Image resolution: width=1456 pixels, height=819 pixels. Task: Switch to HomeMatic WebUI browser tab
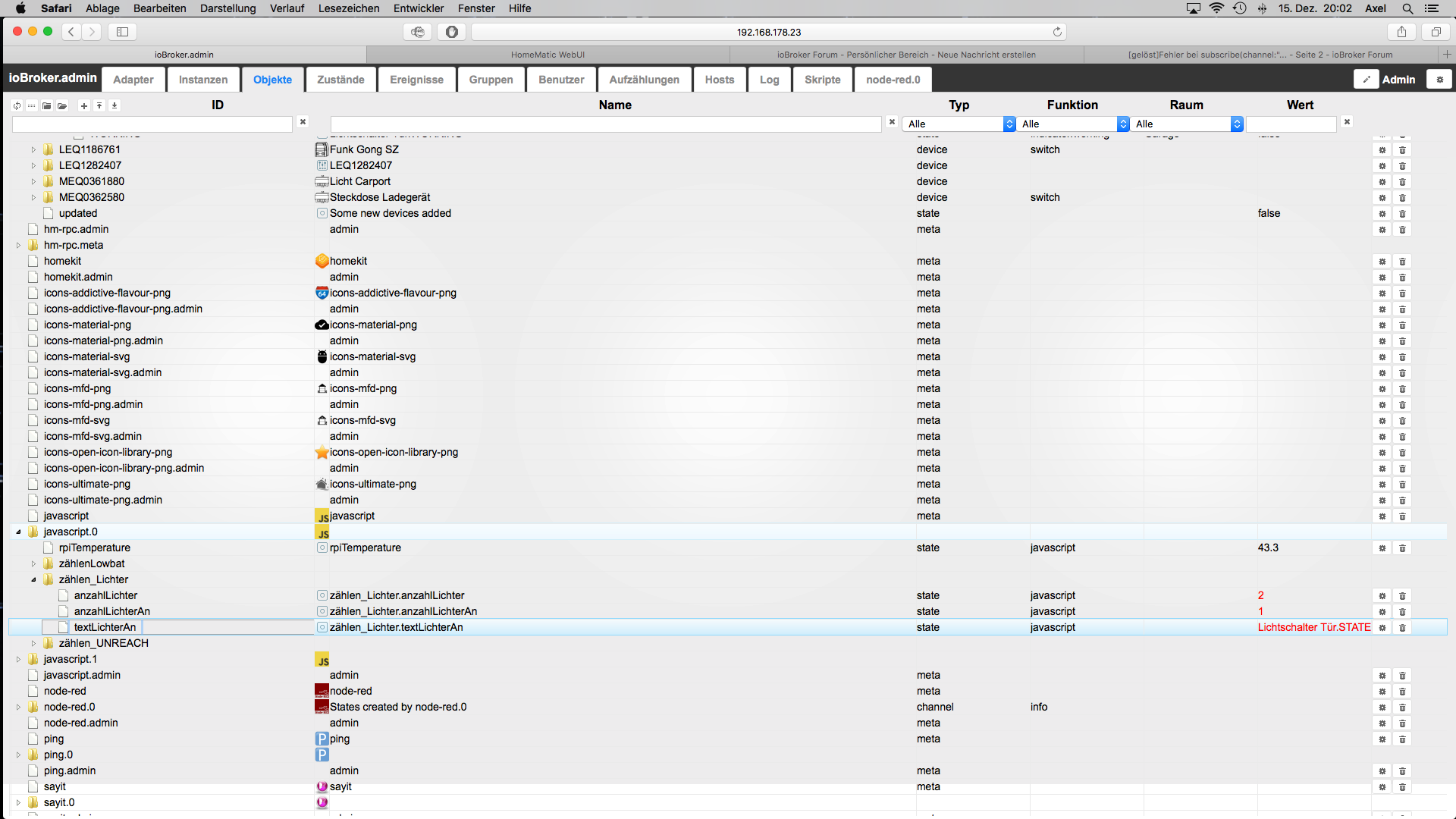(x=548, y=55)
